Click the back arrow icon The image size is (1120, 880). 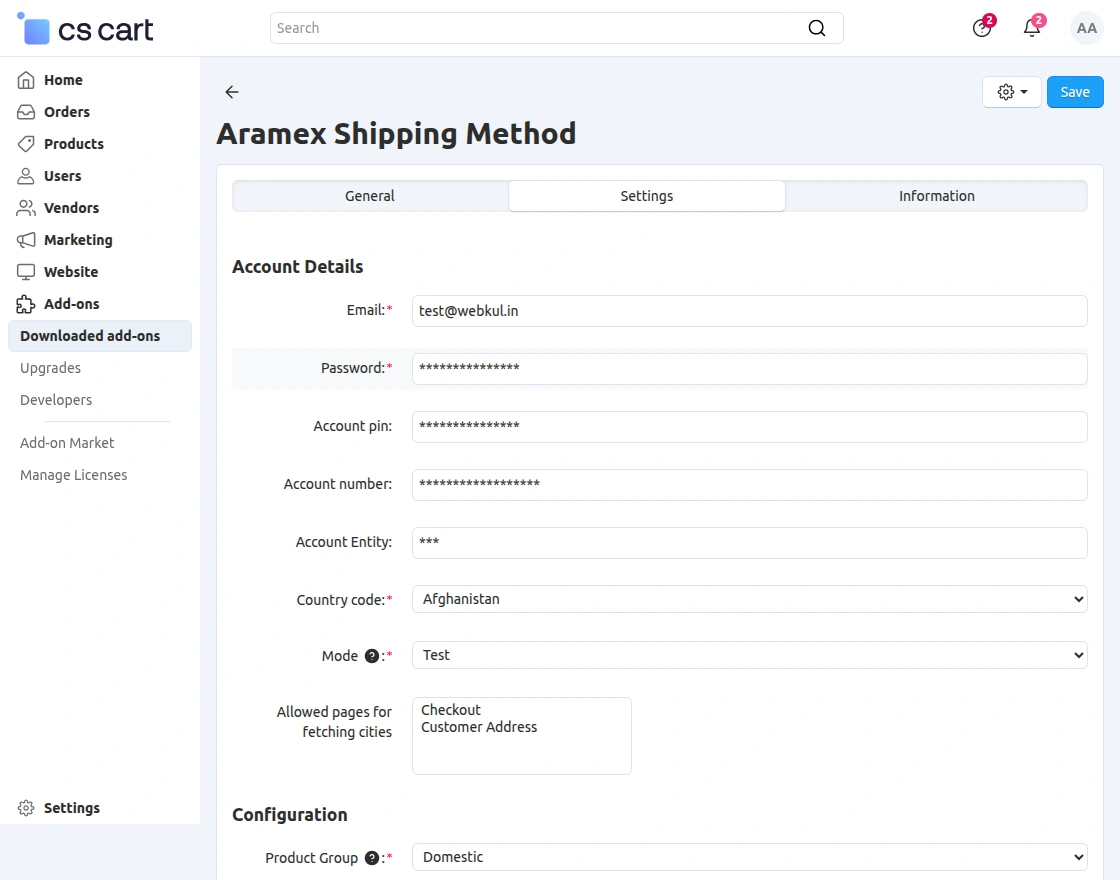(231, 91)
